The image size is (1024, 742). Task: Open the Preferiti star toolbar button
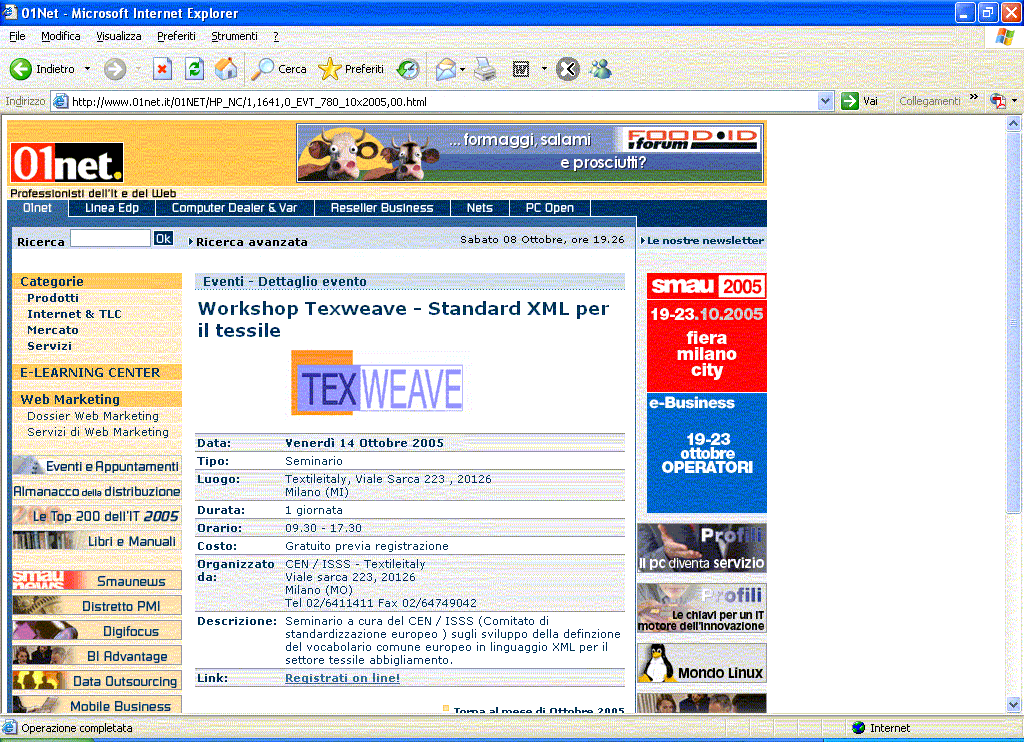351,69
